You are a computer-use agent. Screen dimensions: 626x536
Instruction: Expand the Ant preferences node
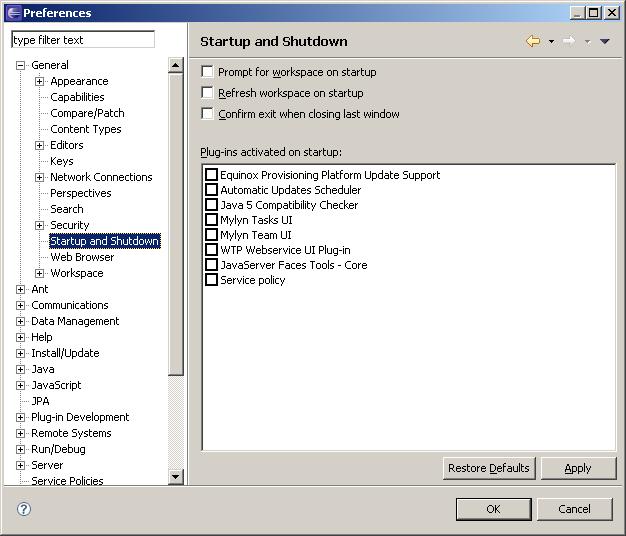pos(20,289)
